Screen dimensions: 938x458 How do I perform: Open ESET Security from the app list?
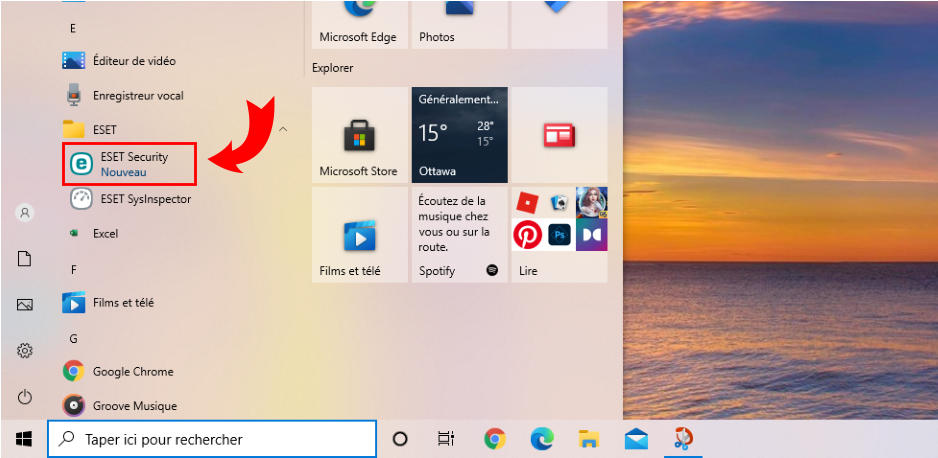[130, 164]
